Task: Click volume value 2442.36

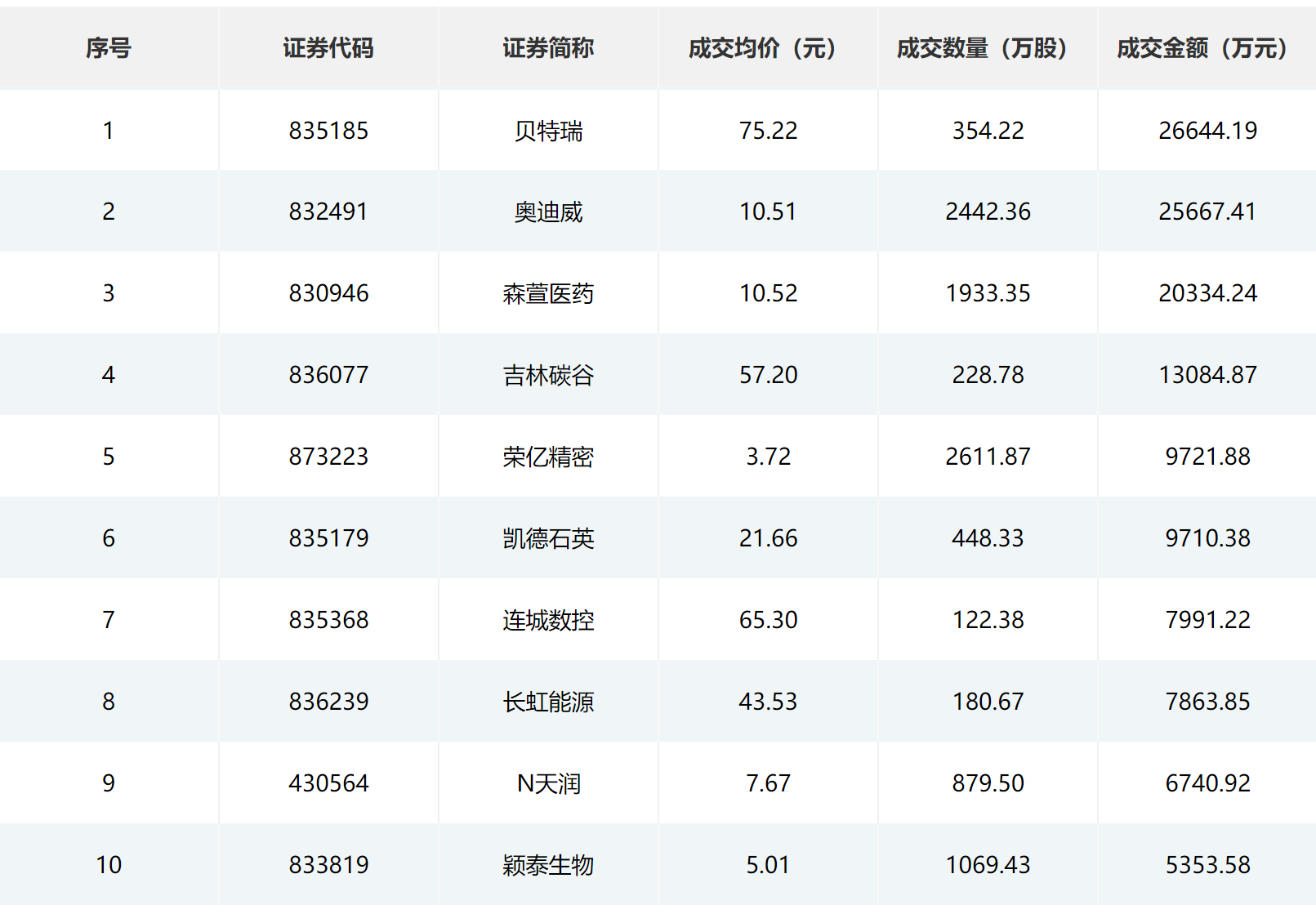Action: coord(988,212)
